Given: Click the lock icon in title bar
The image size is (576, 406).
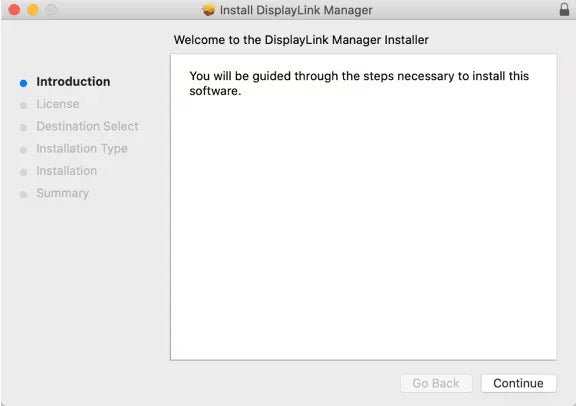Looking at the screenshot, I should pos(564,9).
